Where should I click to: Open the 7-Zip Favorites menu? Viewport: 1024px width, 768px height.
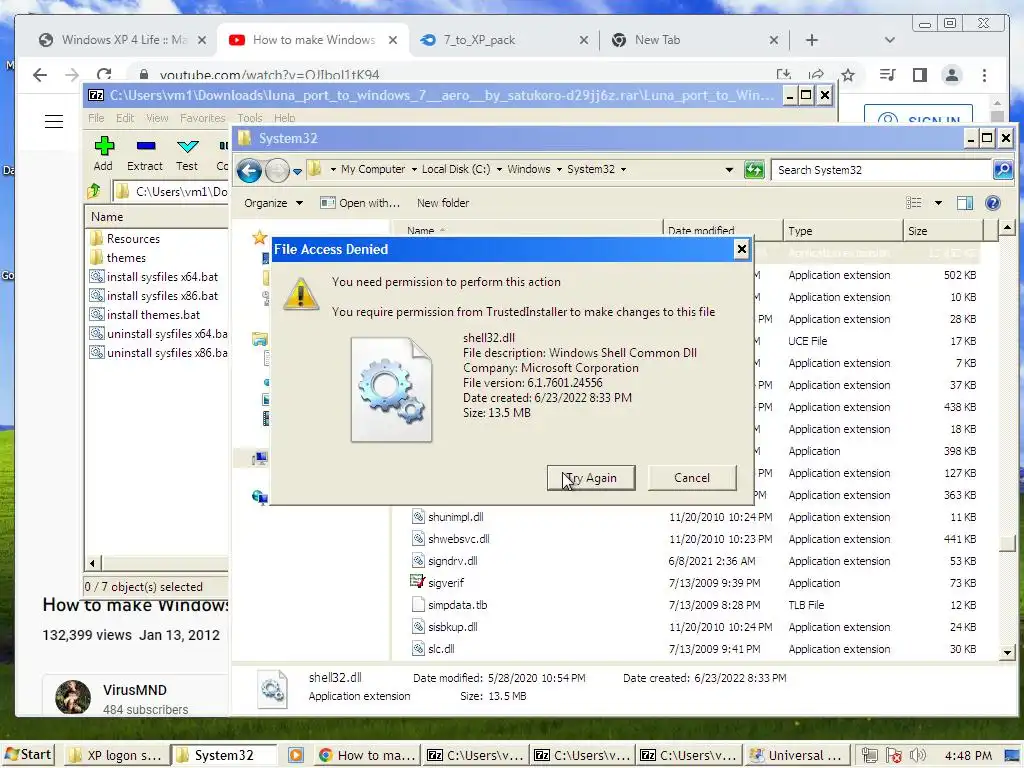[x=202, y=118]
